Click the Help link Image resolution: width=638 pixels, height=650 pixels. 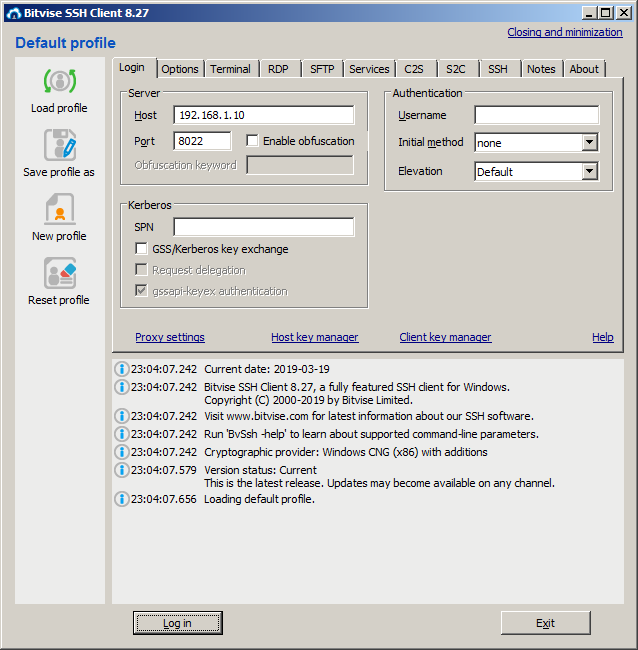coord(603,337)
